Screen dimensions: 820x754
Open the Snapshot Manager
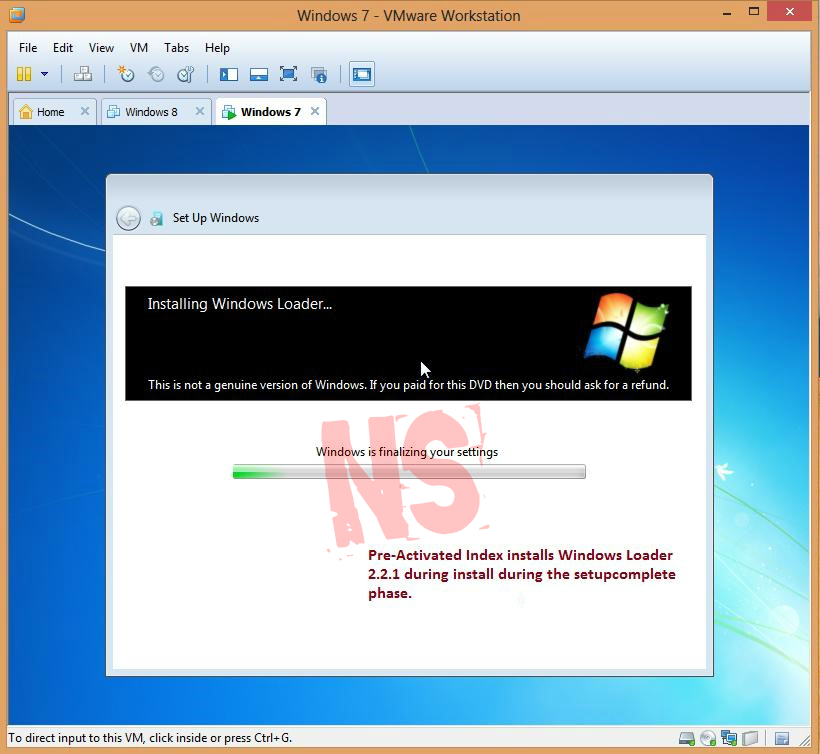186,74
